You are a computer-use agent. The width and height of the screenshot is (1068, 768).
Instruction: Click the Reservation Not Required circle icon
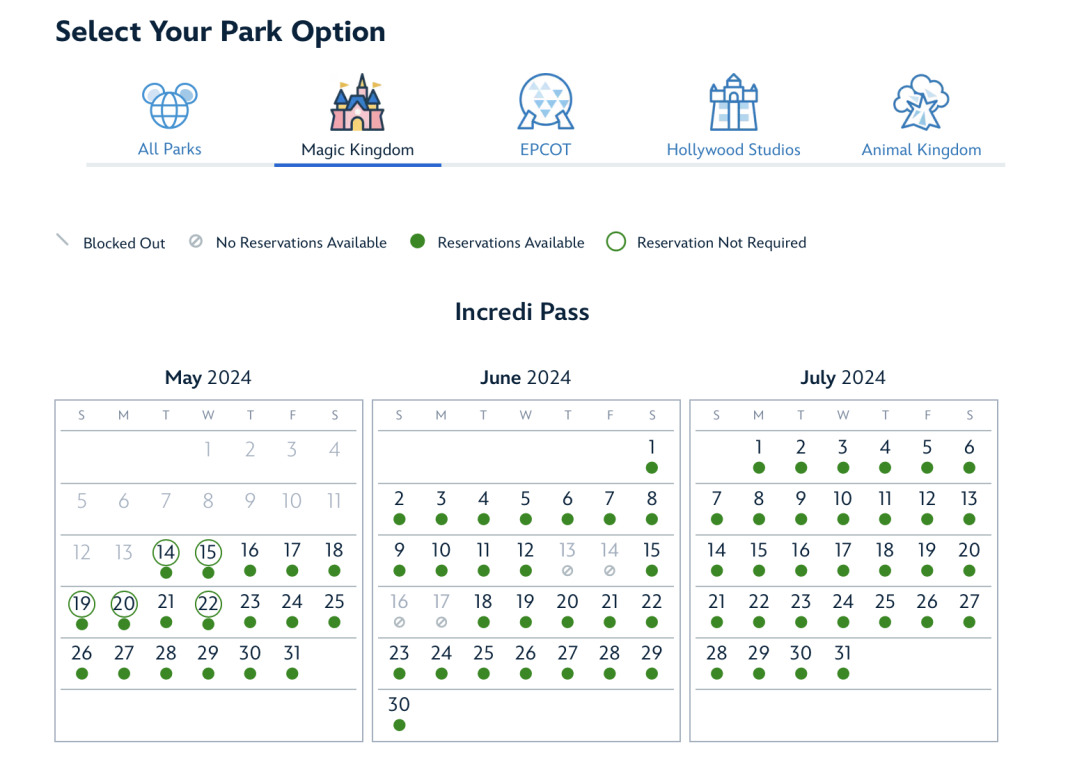coord(616,242)
